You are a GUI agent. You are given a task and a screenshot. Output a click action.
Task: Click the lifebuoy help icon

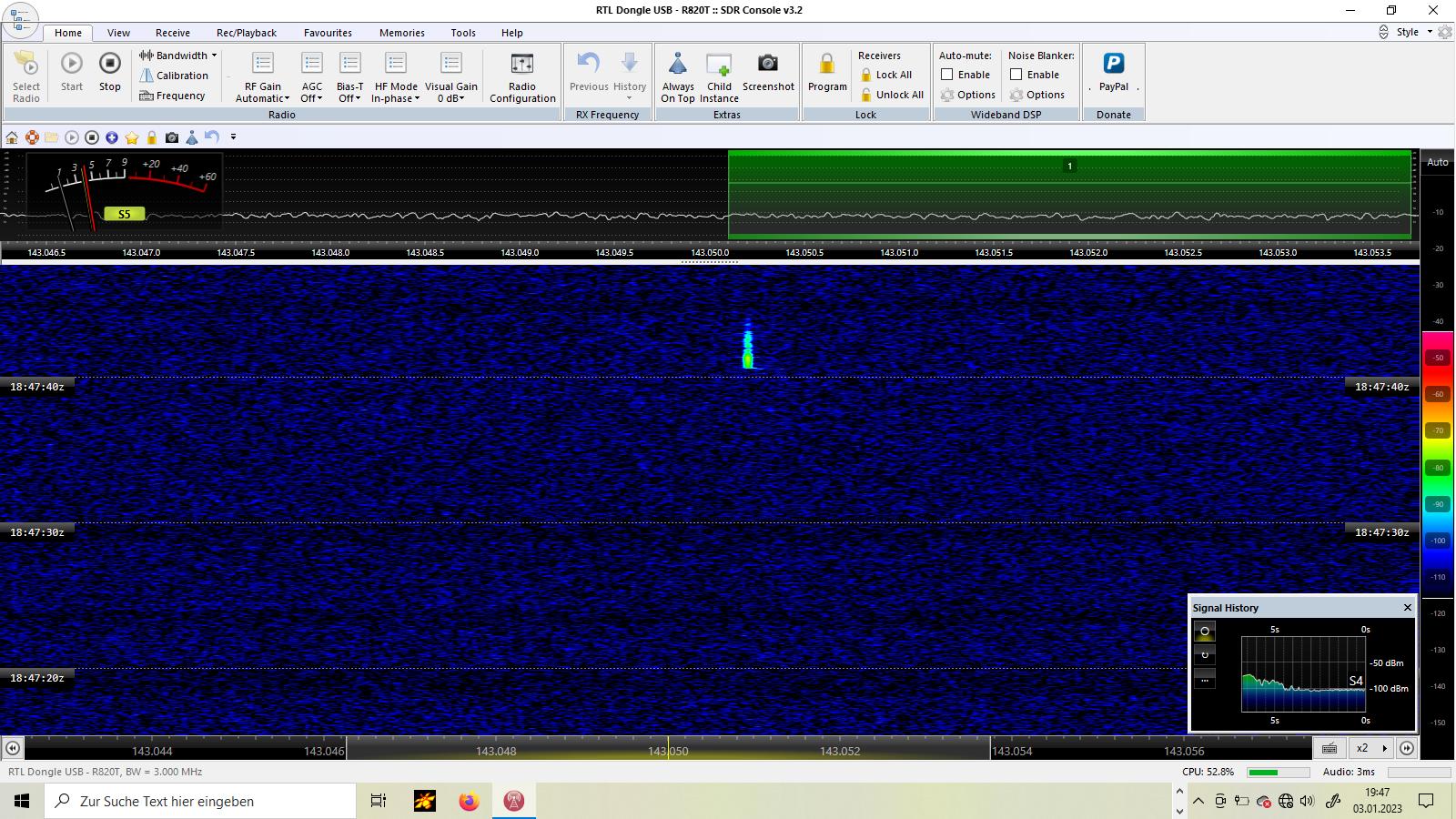click(32, 137)
